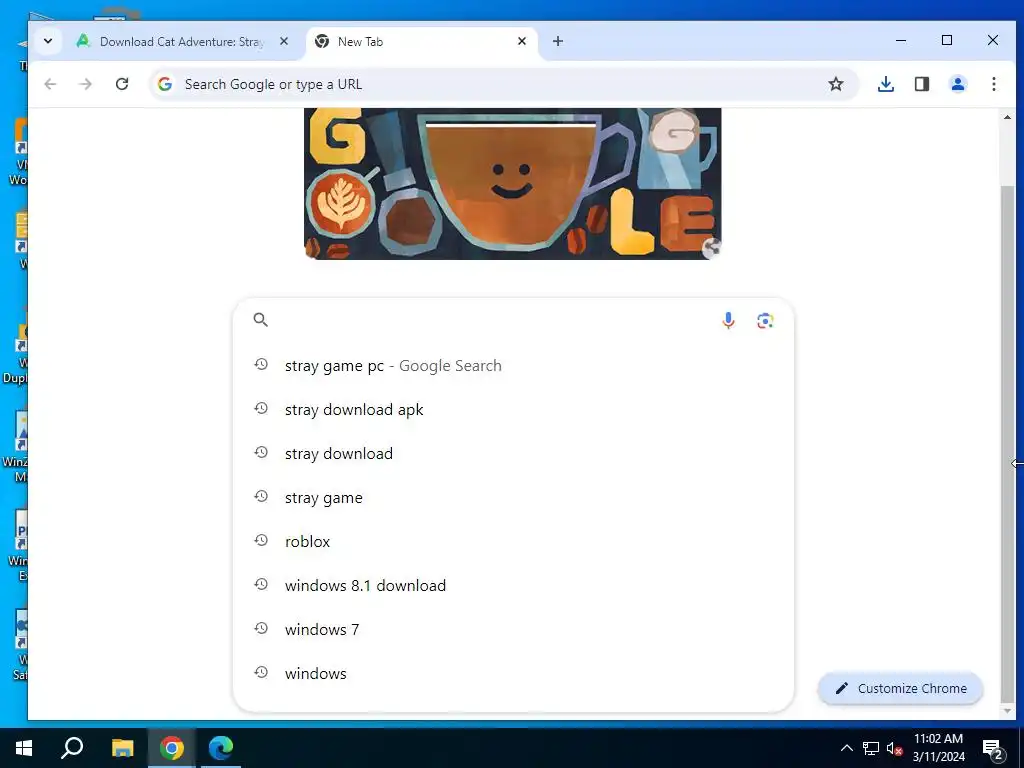
Task: Click the Chrome taskbar icon
Action: pos(172,748)
